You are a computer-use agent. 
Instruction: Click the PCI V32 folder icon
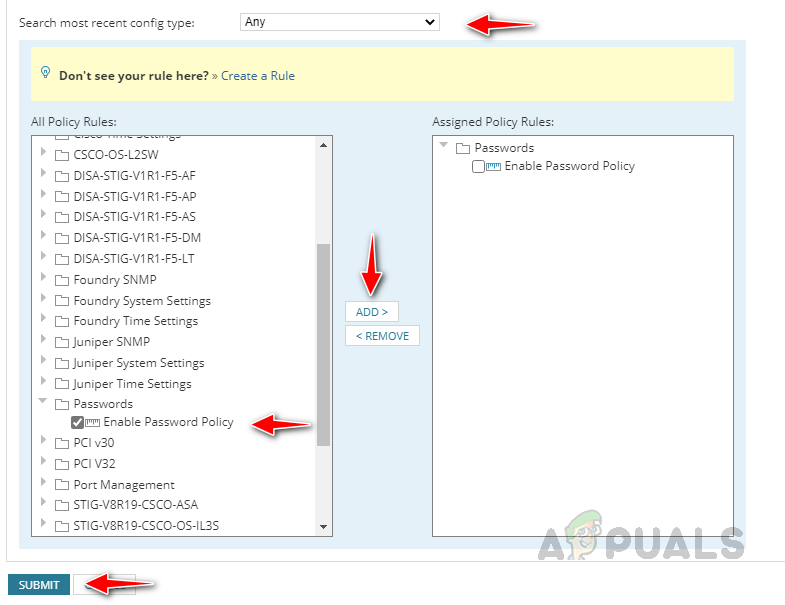(x=62, y=464)
